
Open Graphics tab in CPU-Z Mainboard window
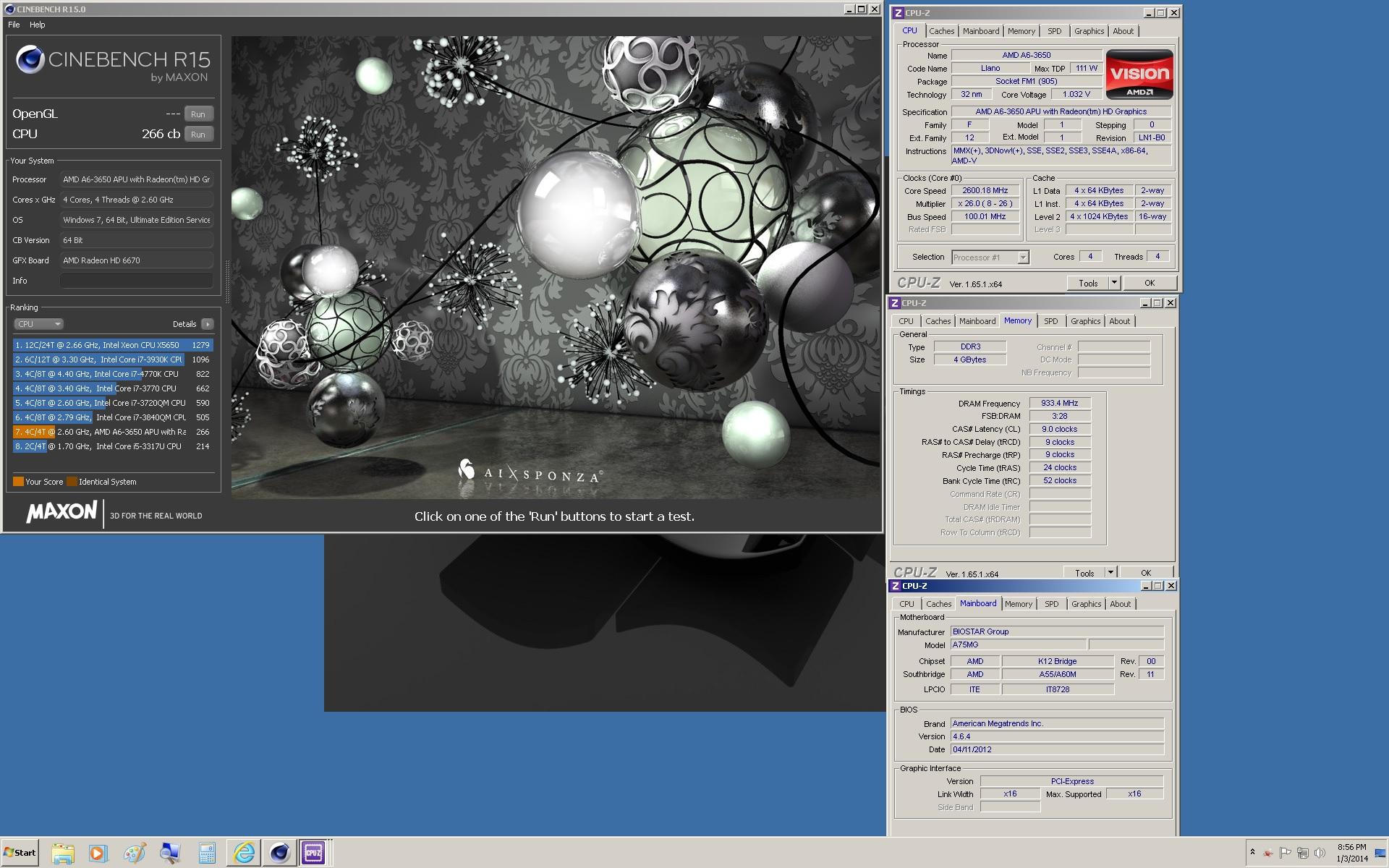pos(1086,604)
